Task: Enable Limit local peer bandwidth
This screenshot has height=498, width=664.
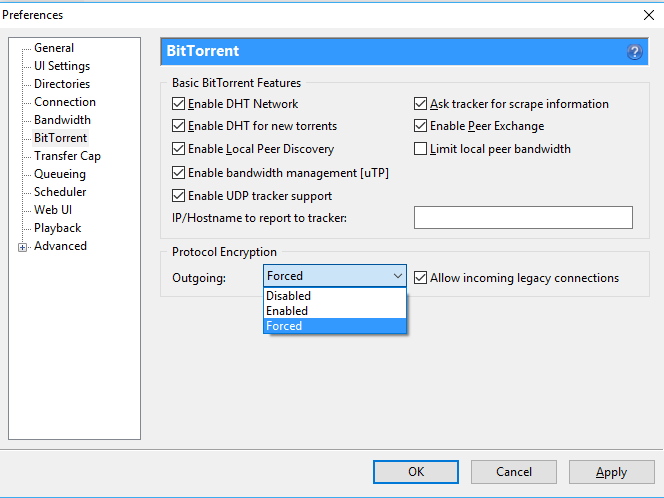Action: (x=420, y=149)
